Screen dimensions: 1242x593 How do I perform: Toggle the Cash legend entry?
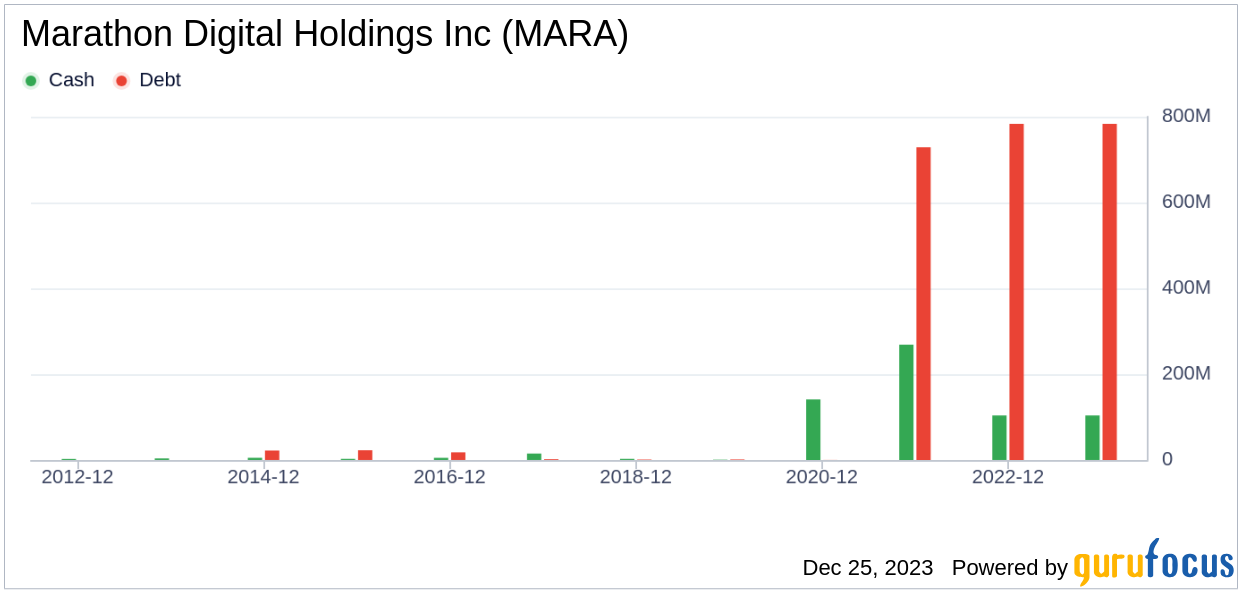[x=59, y=80]
